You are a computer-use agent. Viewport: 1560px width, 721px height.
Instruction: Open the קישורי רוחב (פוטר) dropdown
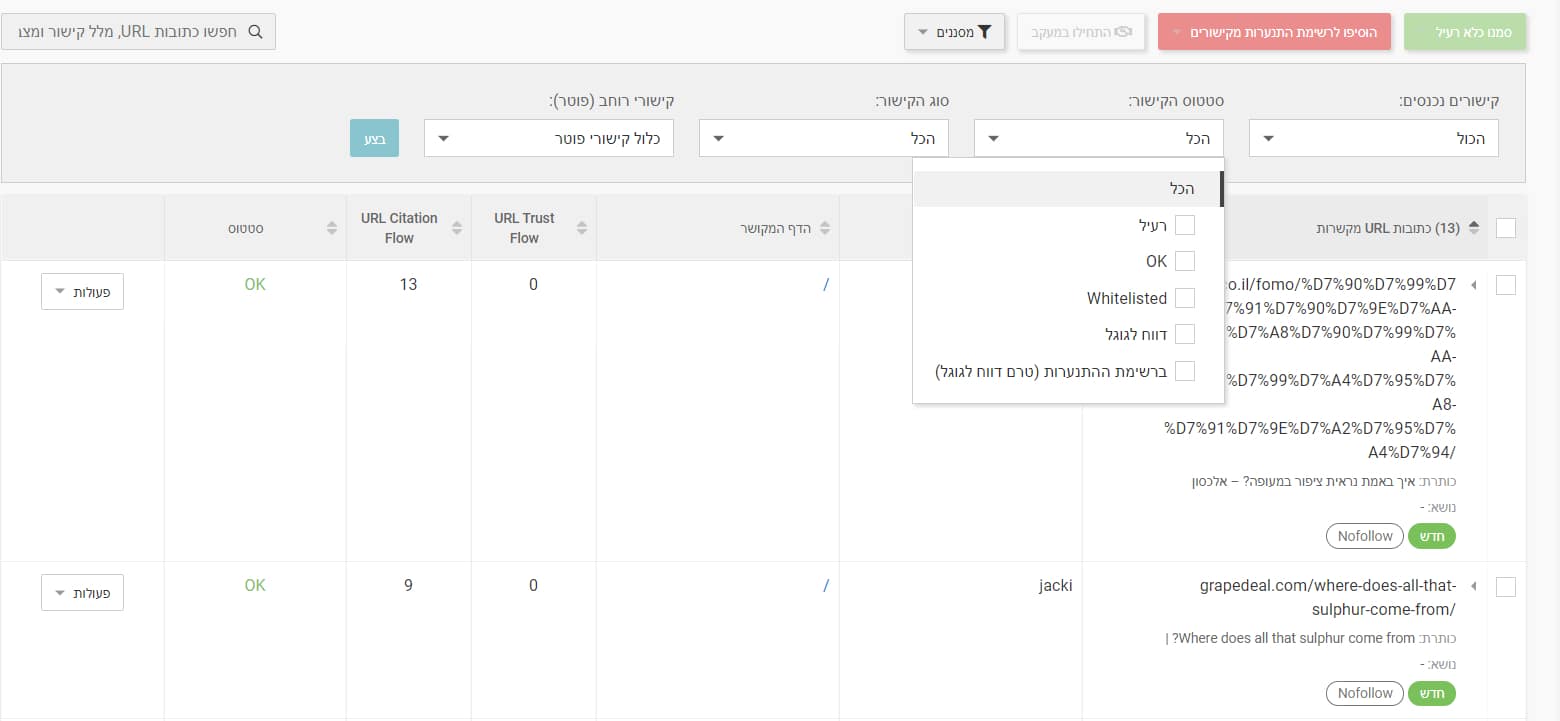tap(548, 138)
